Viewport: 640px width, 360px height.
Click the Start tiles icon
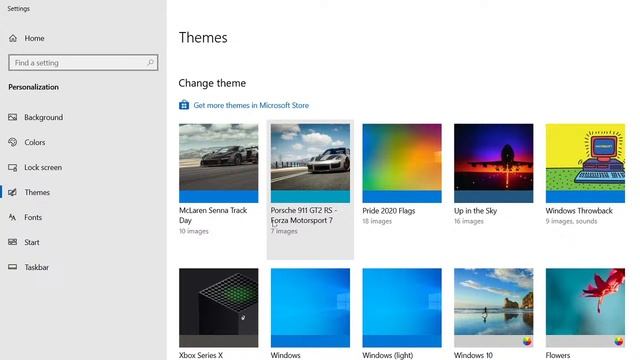click(x=13, y=242)
